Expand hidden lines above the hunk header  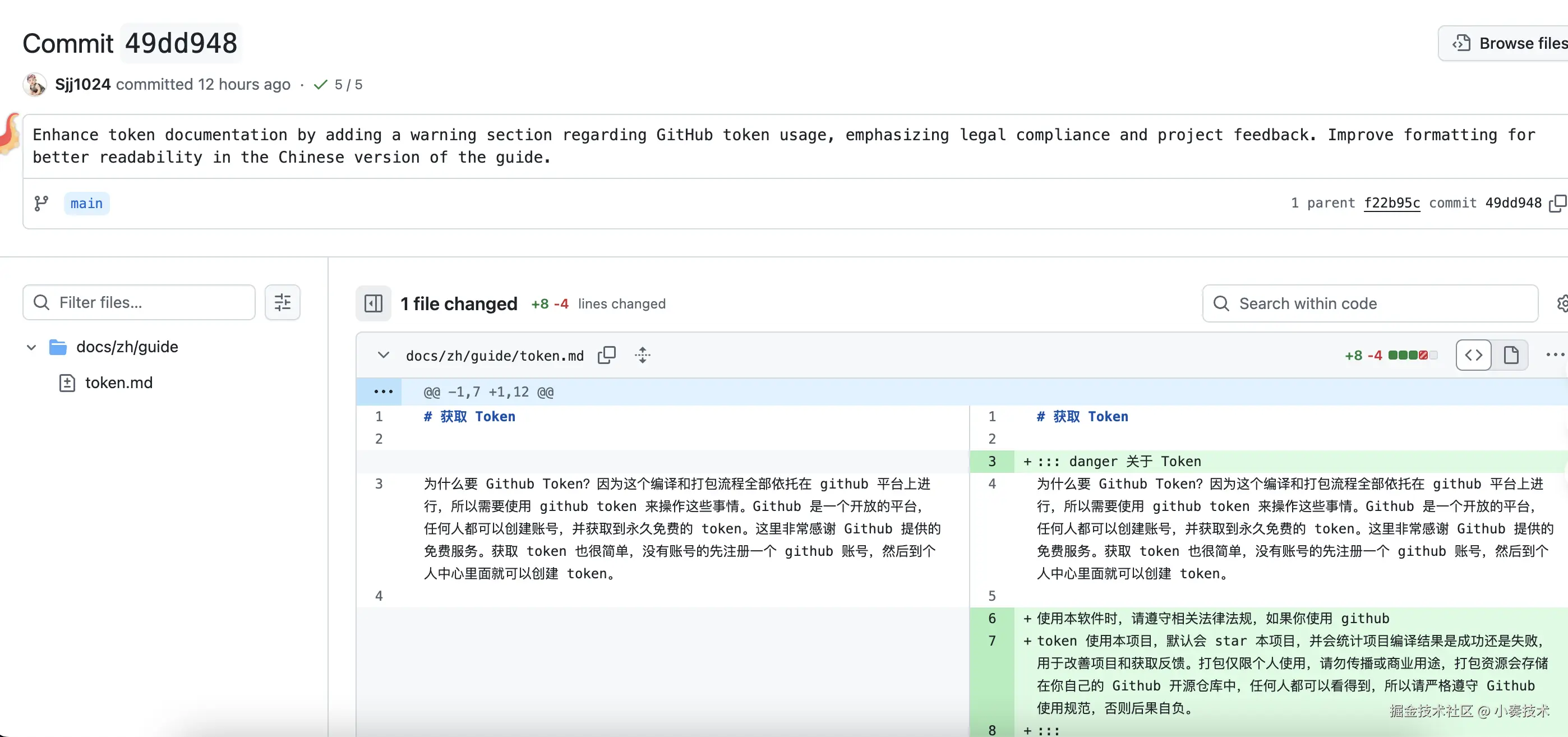(383, 392)
